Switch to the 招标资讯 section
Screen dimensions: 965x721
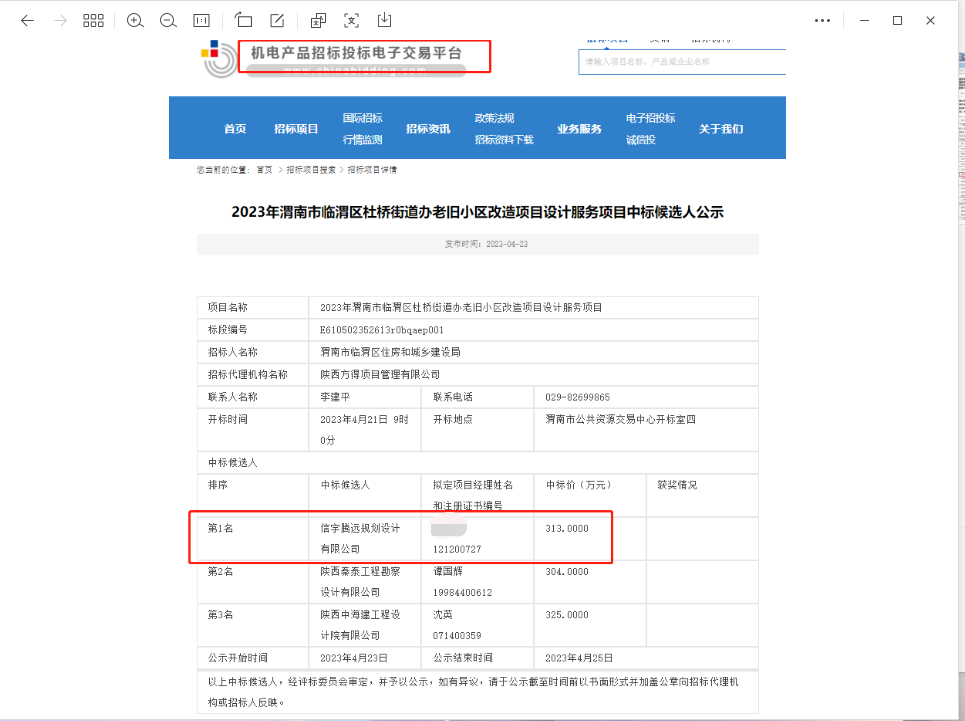click(428, 128)
